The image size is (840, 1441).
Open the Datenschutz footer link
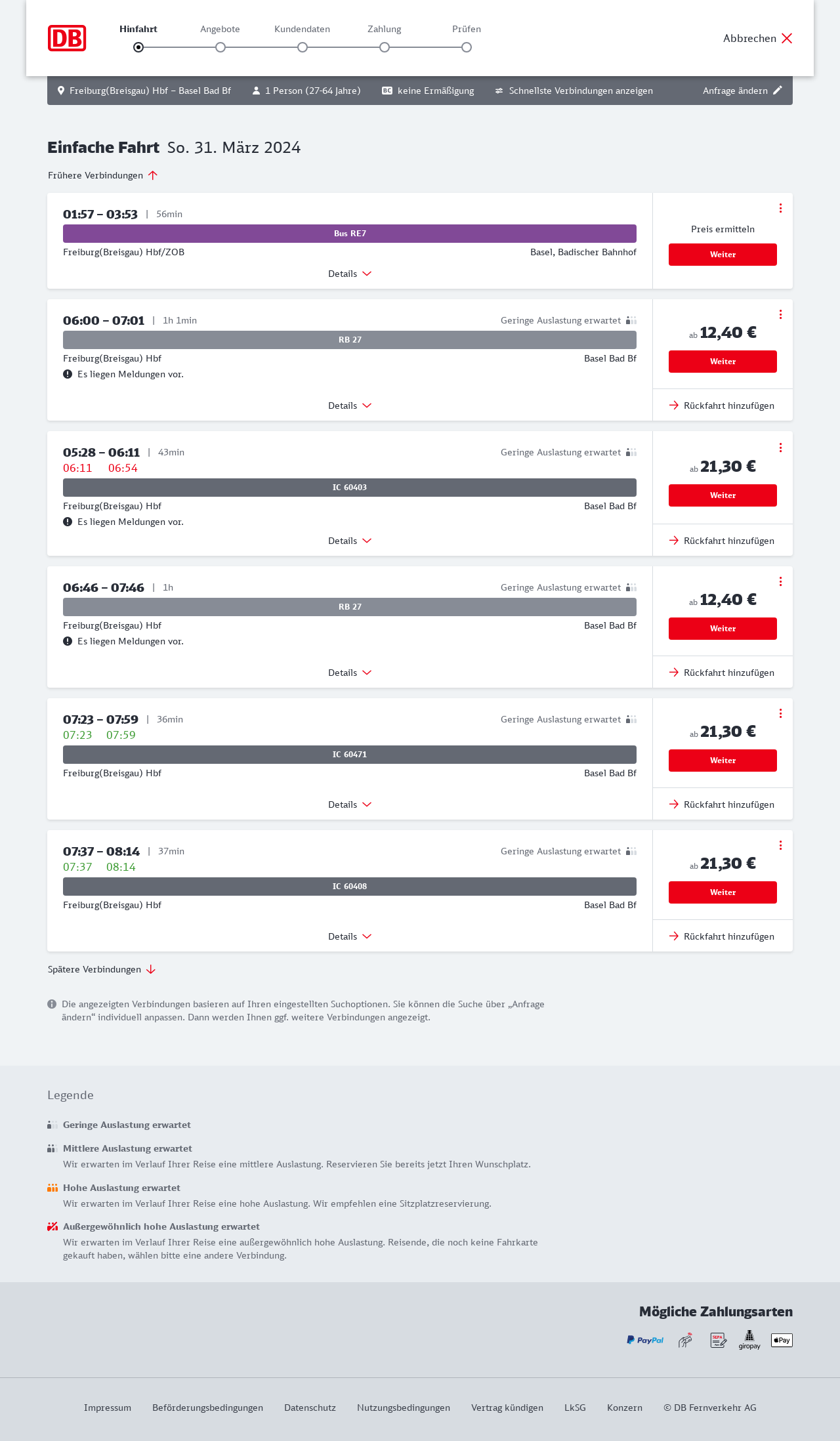(310, 1408)
